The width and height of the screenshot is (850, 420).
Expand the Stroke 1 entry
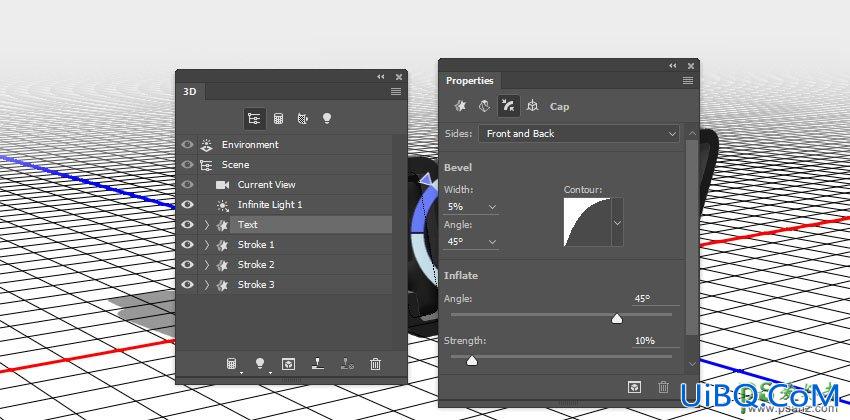coord(207,245)
